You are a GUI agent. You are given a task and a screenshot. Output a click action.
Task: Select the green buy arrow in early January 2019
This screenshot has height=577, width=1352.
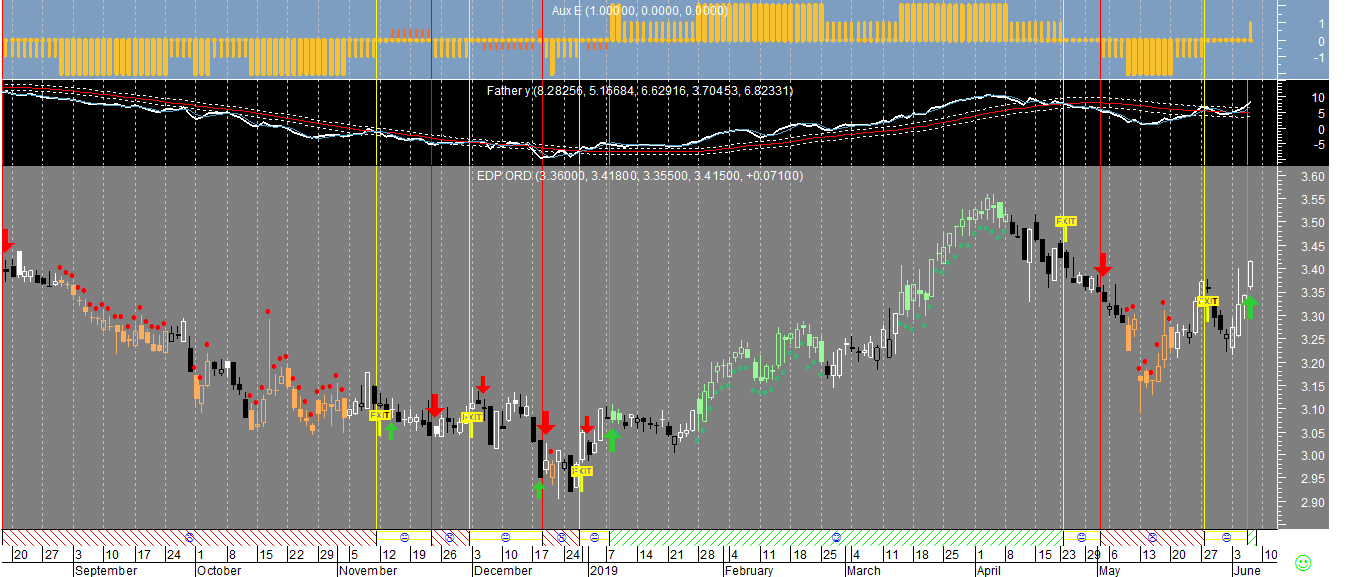coord(613,438)
